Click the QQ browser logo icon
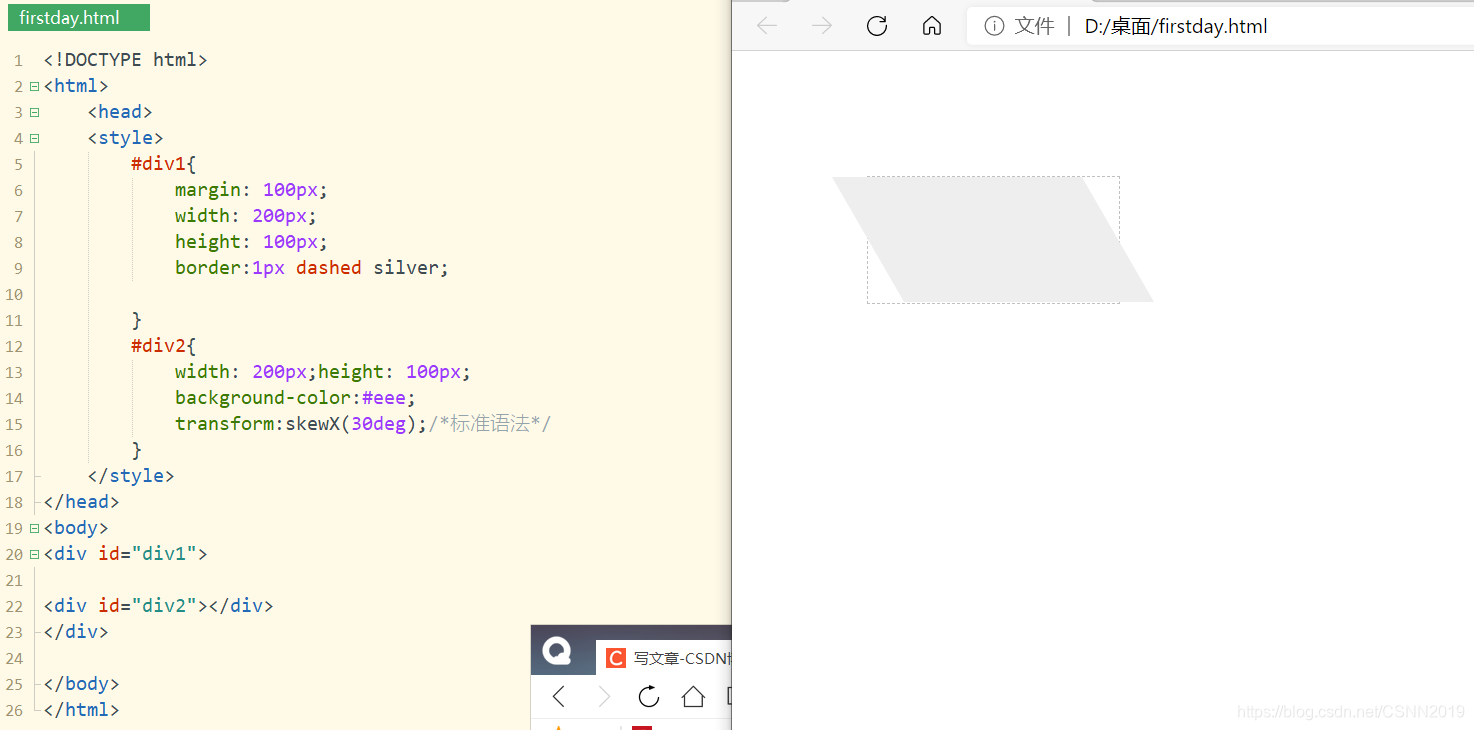The image size is (1474, 730). (x=557, y=651)
